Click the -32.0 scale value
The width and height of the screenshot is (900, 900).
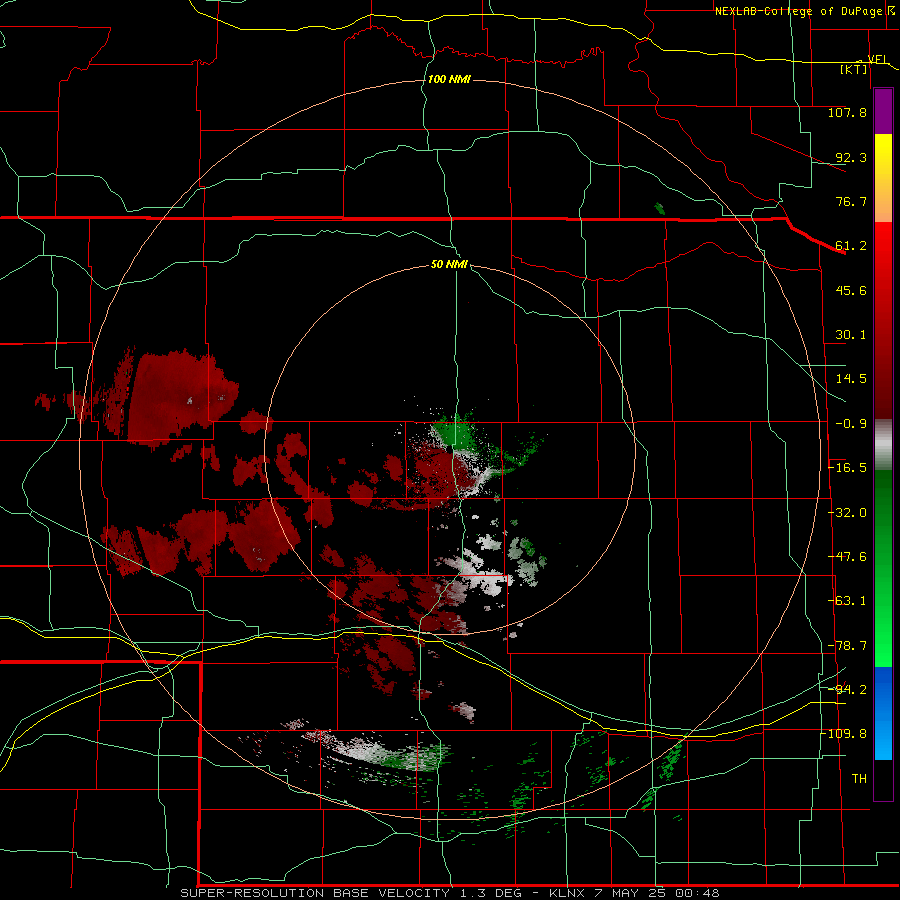coord(847,513)
